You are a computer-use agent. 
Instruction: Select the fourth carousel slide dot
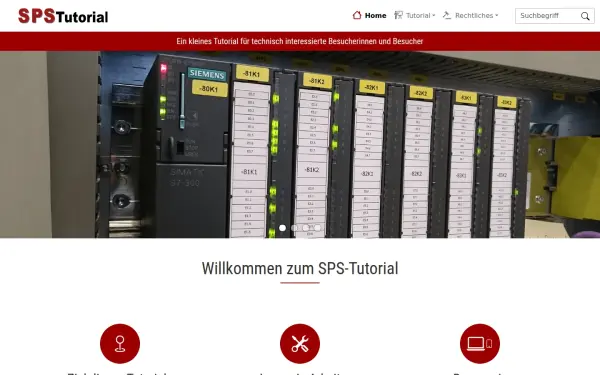[318, 228]
